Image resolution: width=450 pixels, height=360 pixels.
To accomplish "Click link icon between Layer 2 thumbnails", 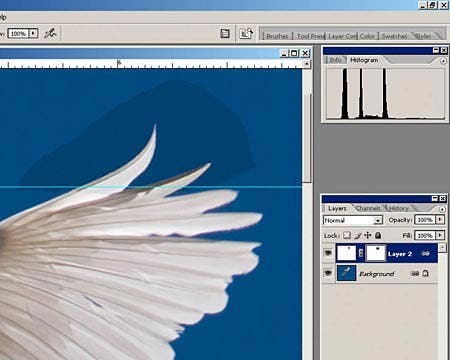I will [361, 254].
